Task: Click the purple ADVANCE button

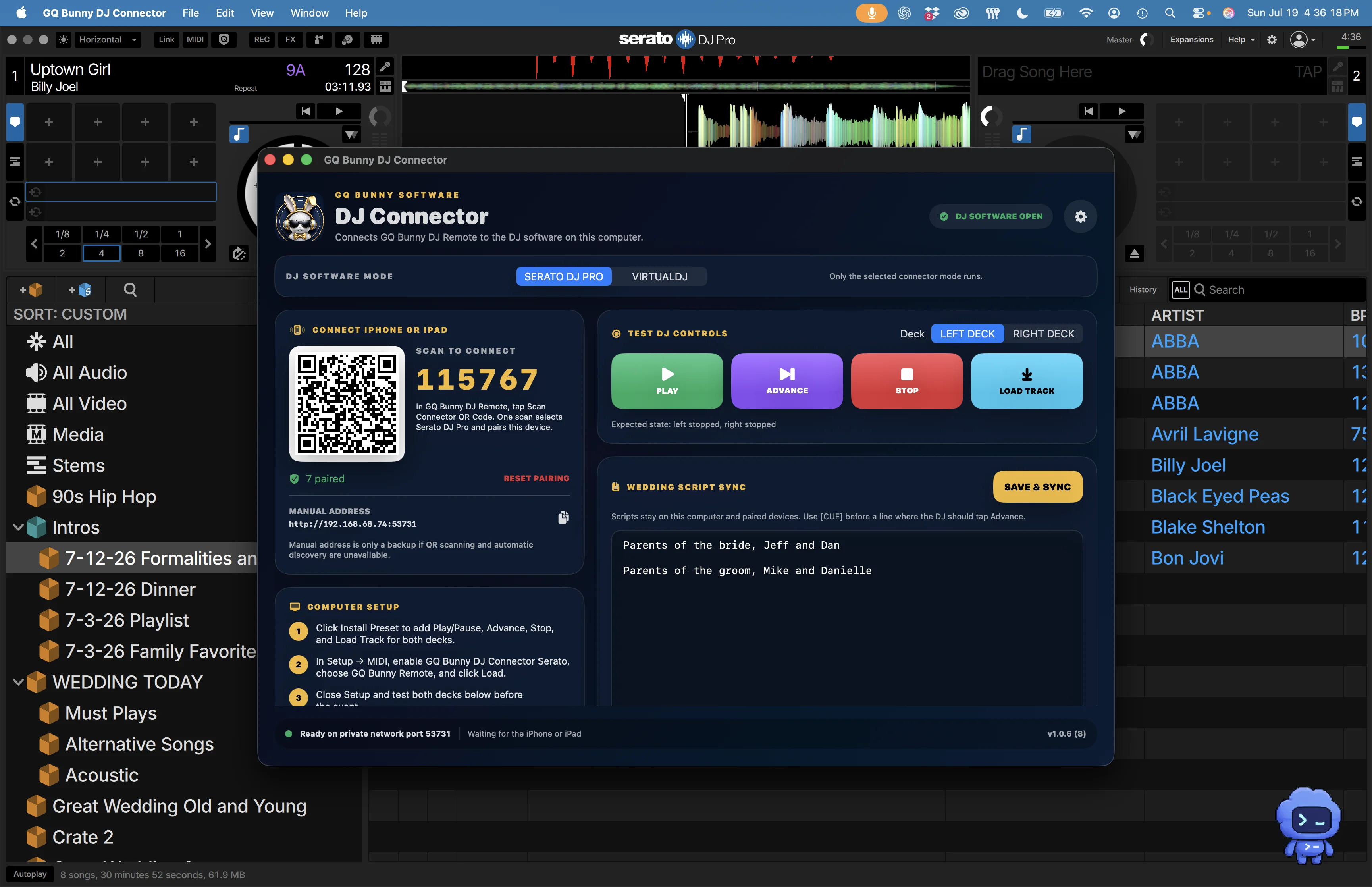Action: click(786, 381)
